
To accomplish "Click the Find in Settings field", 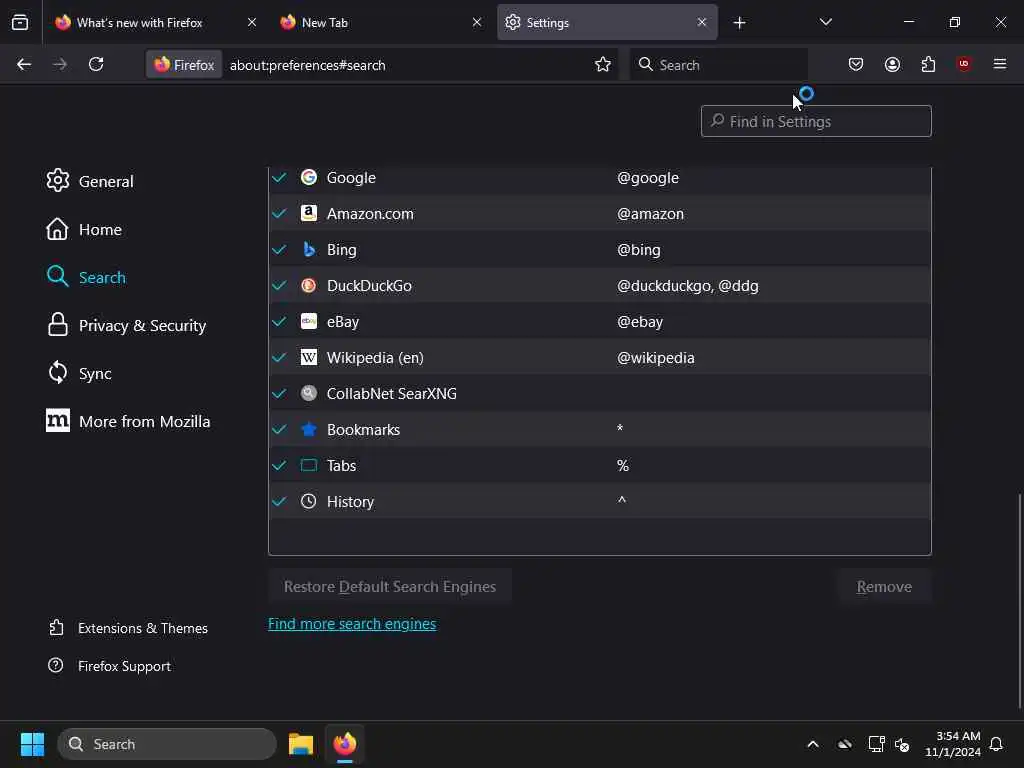I will pos(816,121).
